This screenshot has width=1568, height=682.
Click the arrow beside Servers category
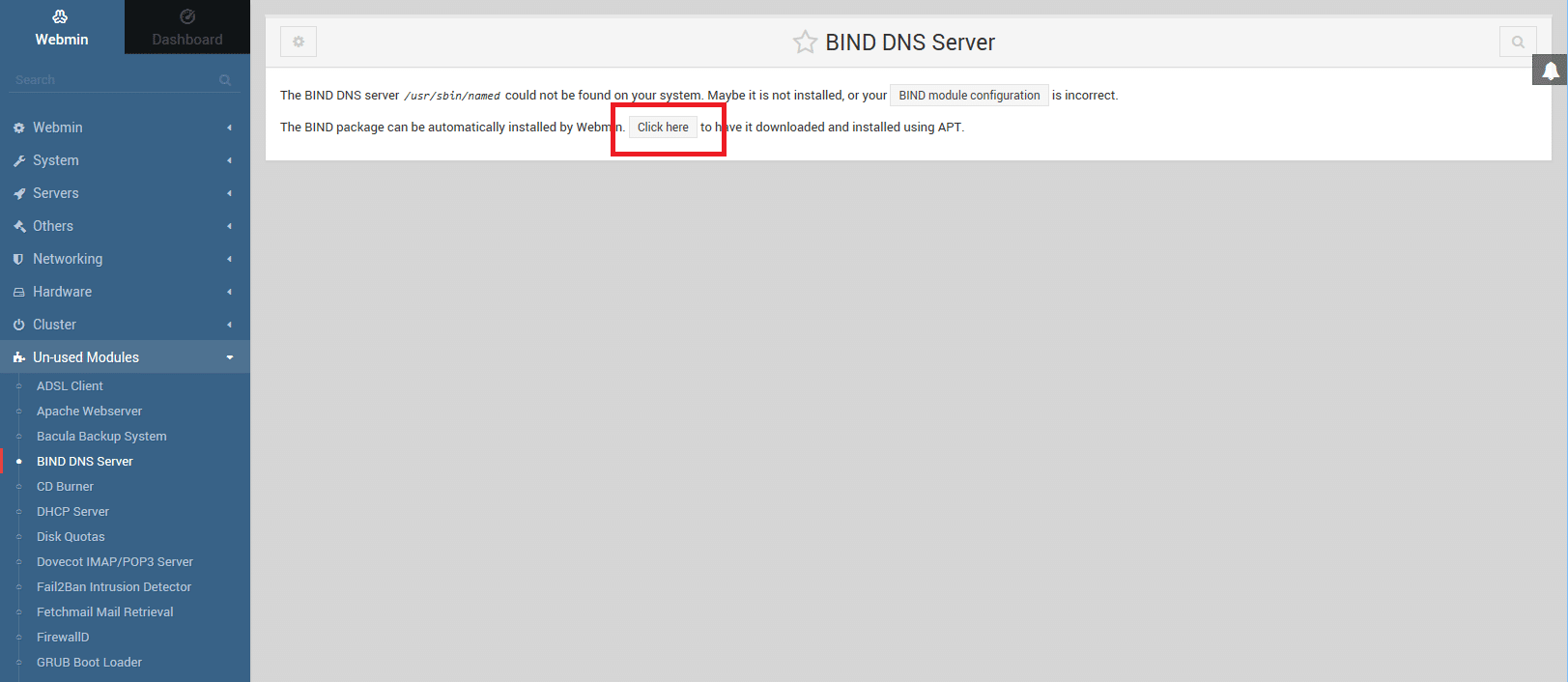tap(229, 193)
